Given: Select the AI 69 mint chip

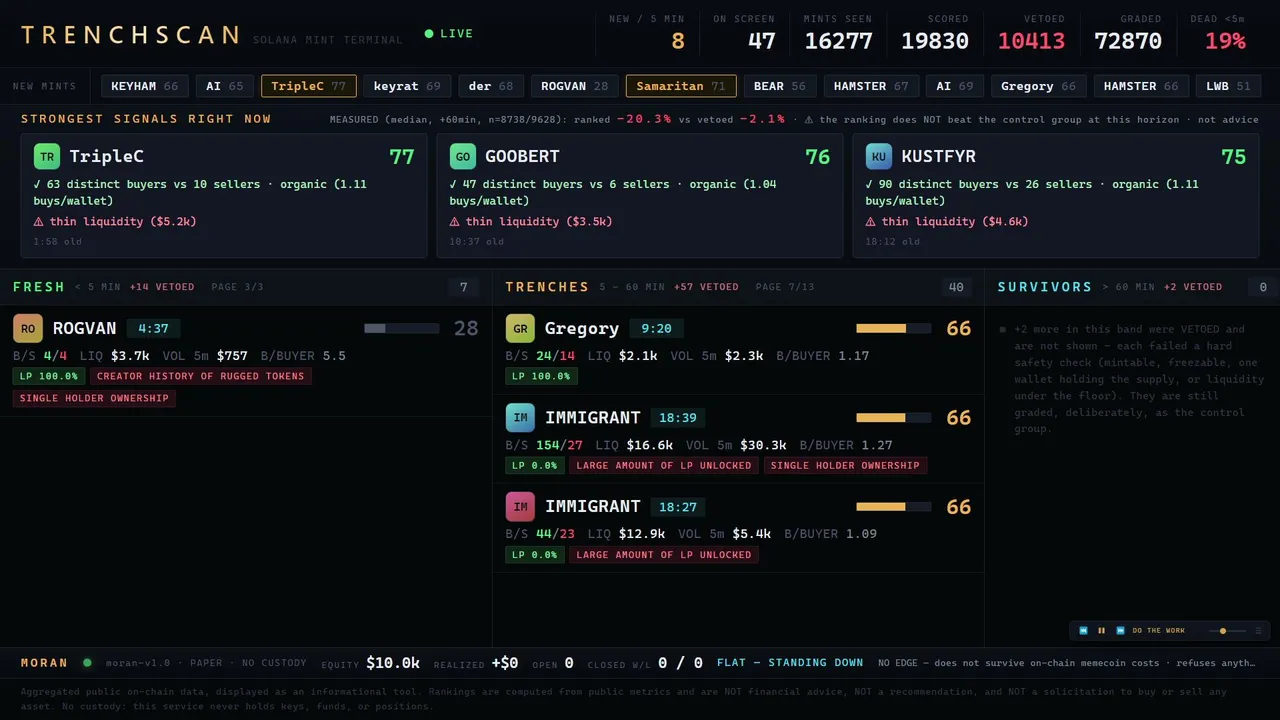Looking at the screenshot, I should click(955, 86).
